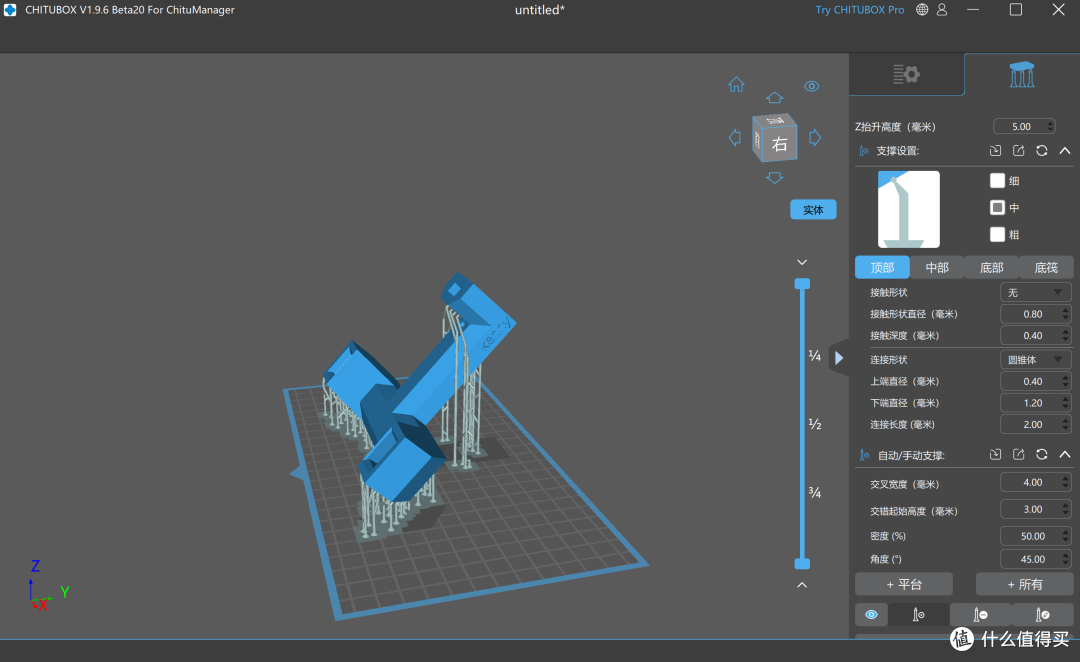Open the support pillars tab
Image resolution: width=1080 pixels, height=662 pixels.
pyautogui.click(x=1021, y=74)
